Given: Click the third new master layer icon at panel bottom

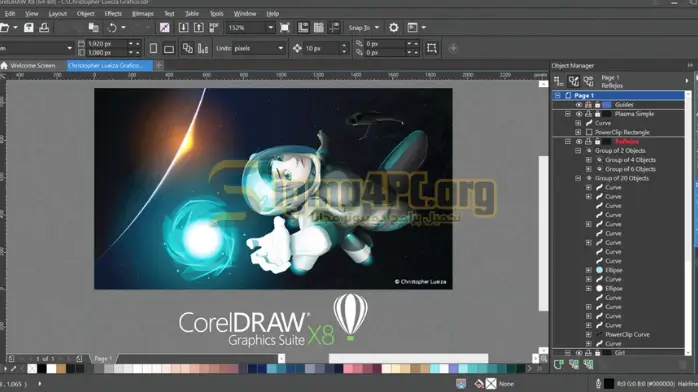Looking at the screenshot, I should coord(588,364).
